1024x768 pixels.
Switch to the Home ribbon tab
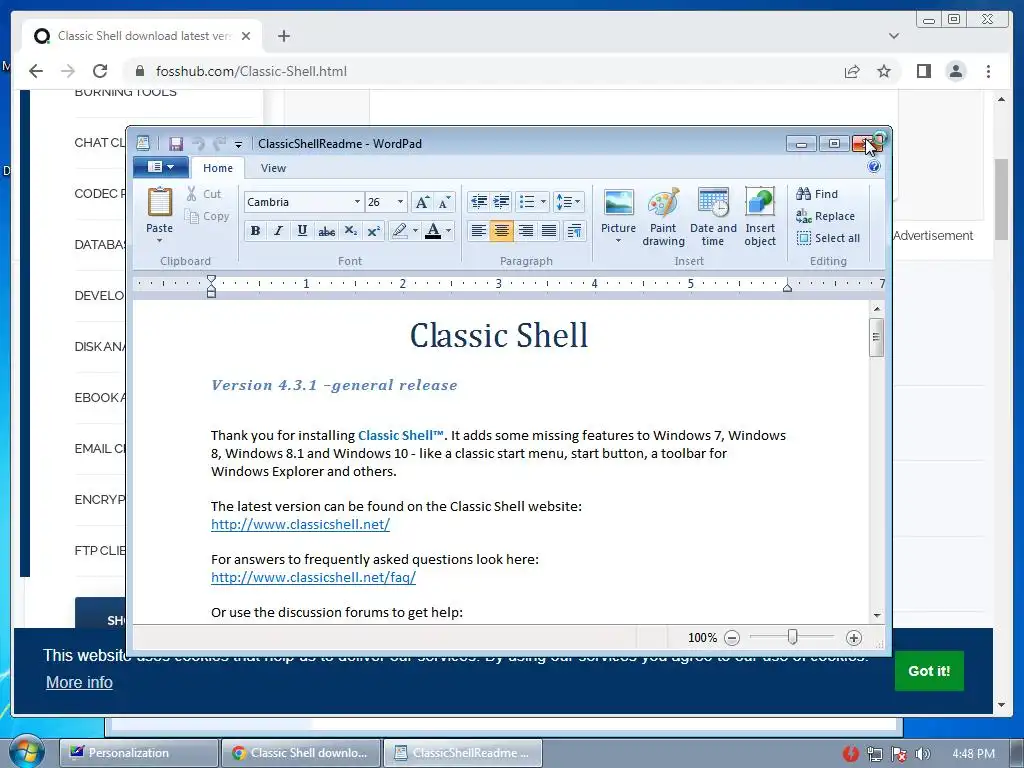coord(217,168)
